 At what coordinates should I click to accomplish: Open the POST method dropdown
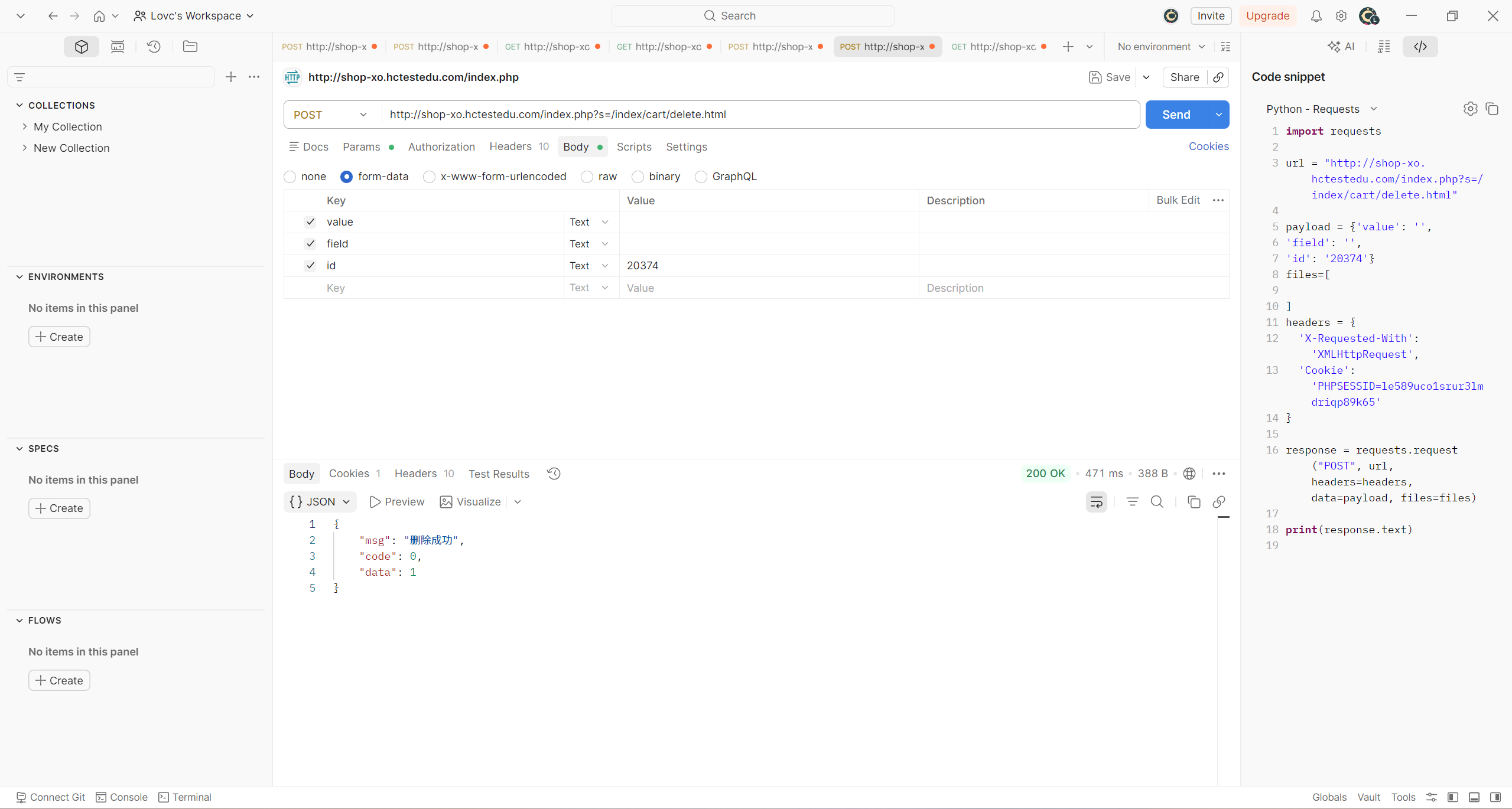click(331, 115)
